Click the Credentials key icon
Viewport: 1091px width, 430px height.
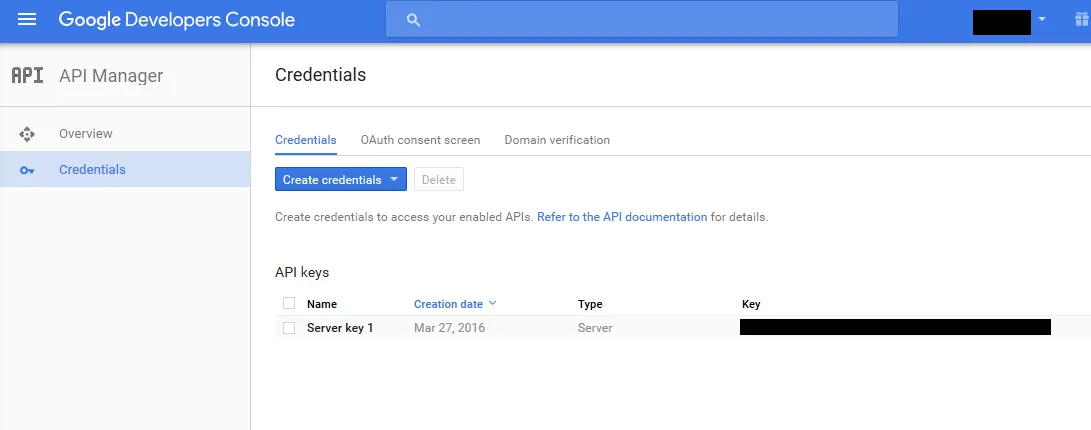coord(26,170)
